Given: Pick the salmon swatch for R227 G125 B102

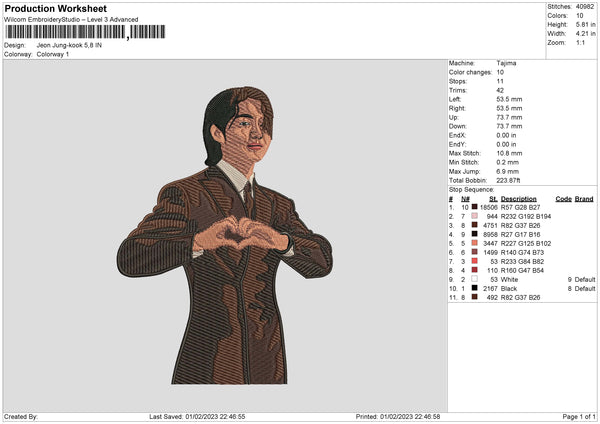Looking at the screenshot, I should 474,243.
